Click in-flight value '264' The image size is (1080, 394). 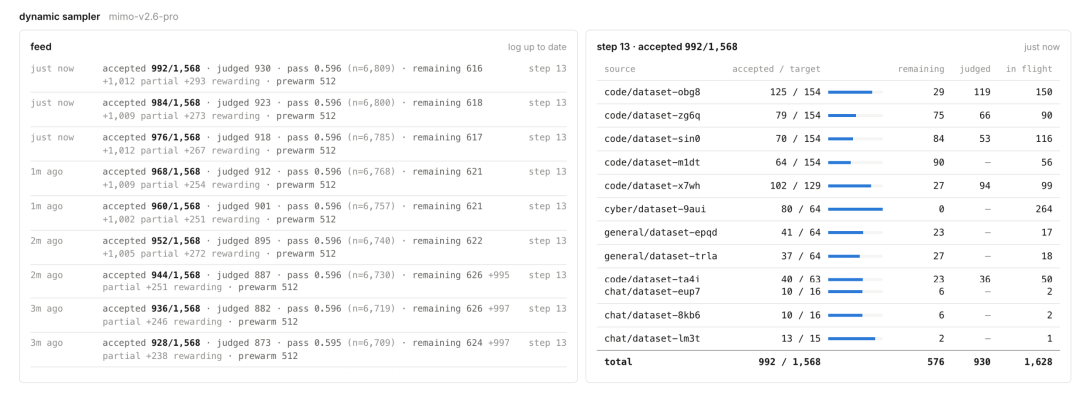(x=1044, y=209)
